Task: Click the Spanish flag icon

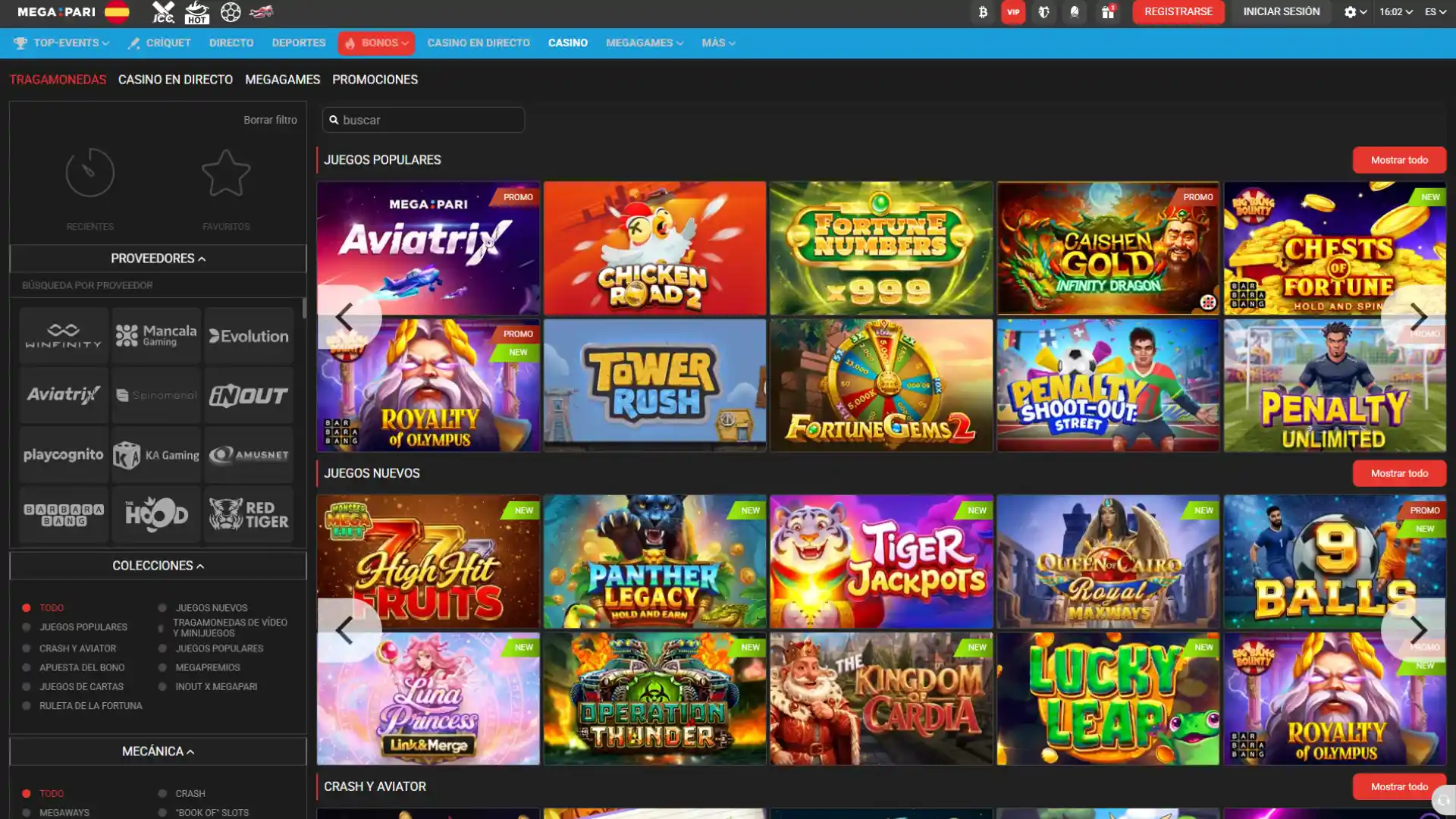Action: (117, 12)
